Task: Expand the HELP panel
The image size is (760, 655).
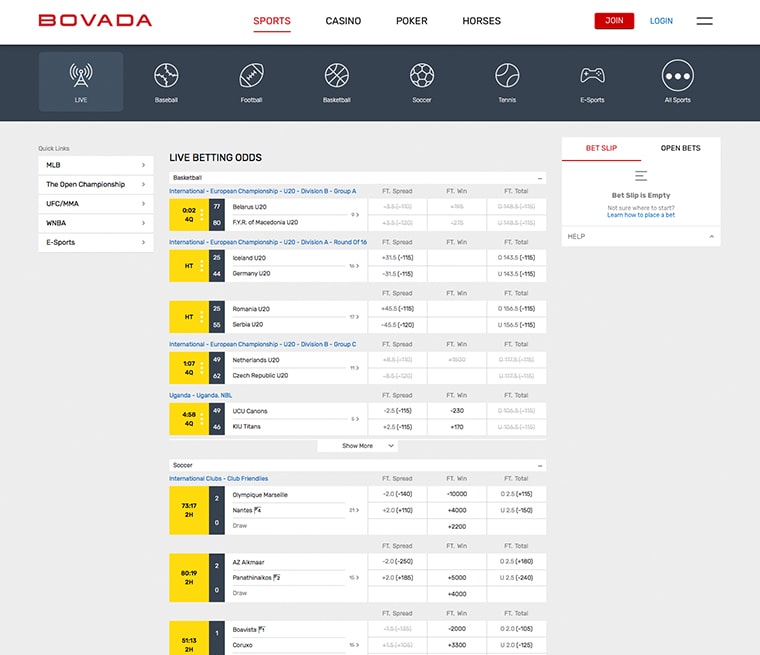Action: [x=641, y=237]
